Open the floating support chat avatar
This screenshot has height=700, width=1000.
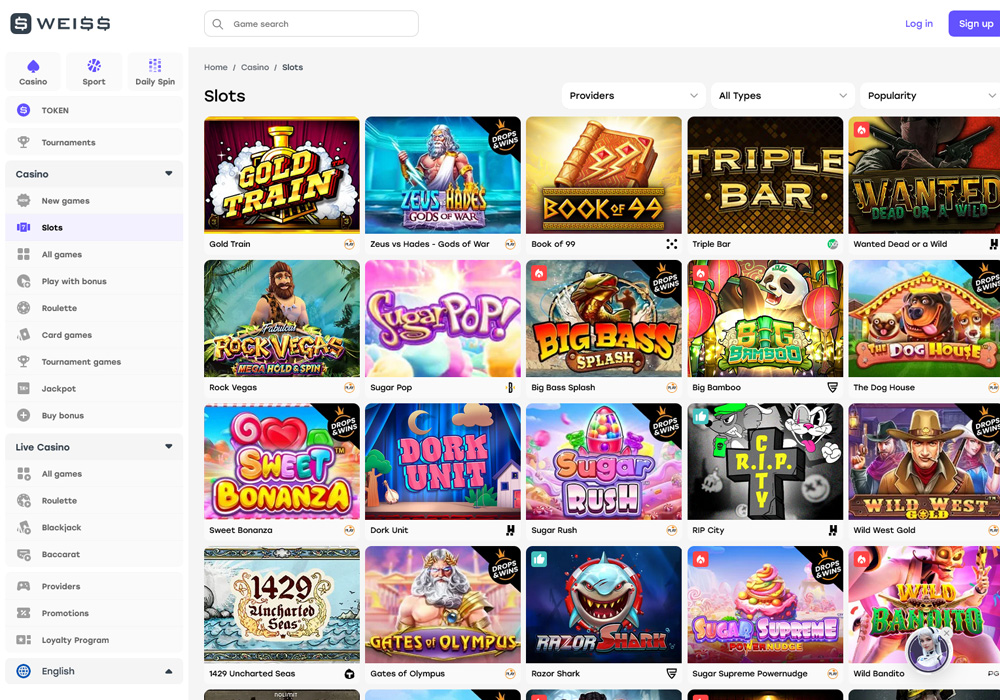pyautogui.click(x=928, y=649)
